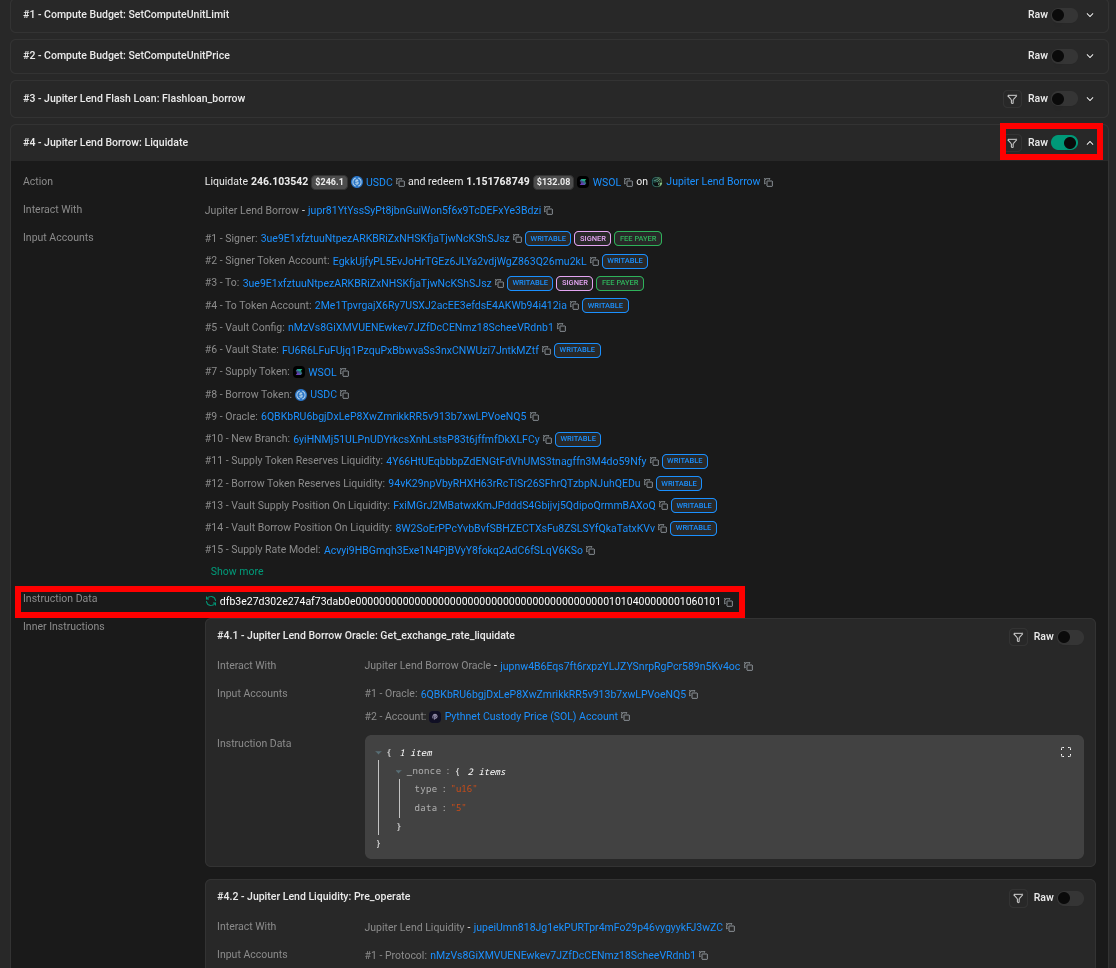Collapse instruction #4 Liquidate
1116x968 pixels.
coord(1090,143)
